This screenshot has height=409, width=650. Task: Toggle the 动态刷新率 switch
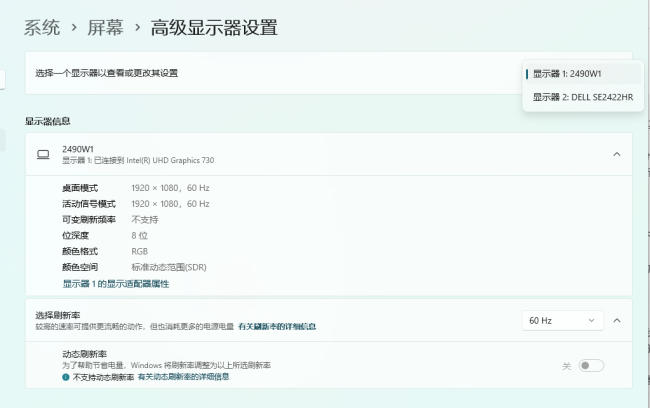click(591, 365)
